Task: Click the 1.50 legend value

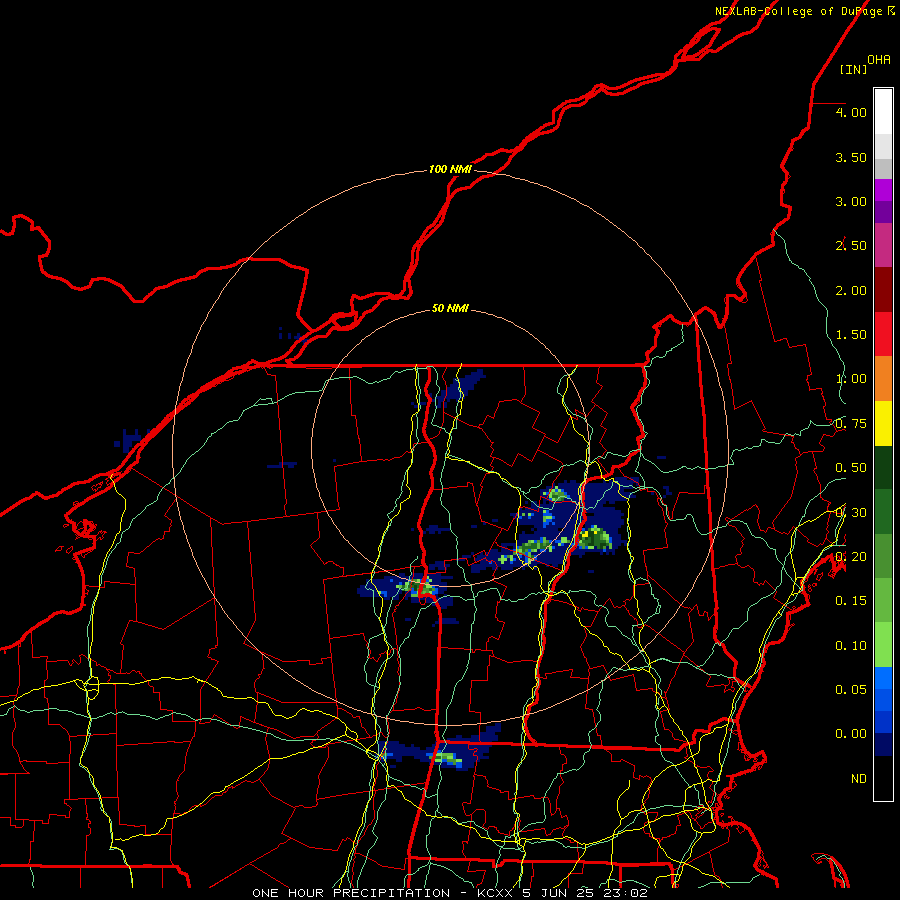Action: pyautogui.click(x=851, y=335)
